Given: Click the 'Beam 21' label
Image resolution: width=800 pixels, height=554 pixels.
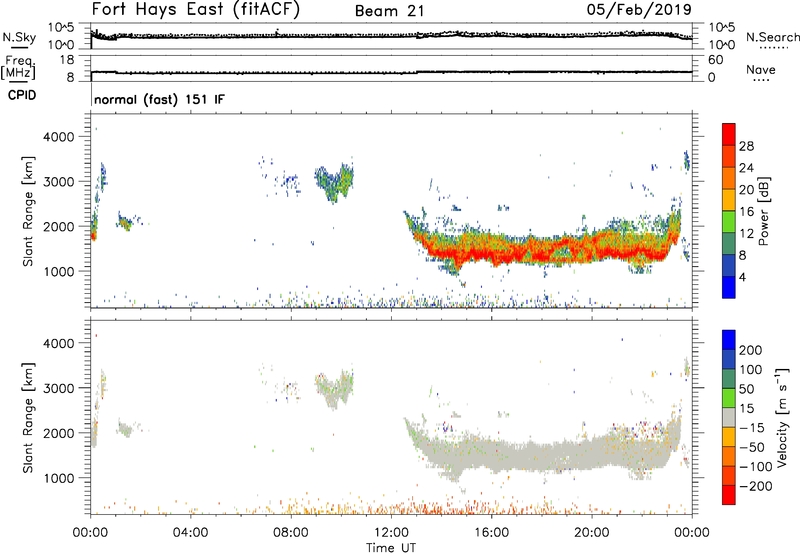Looking at the screenshot, I should coord(389,11).
